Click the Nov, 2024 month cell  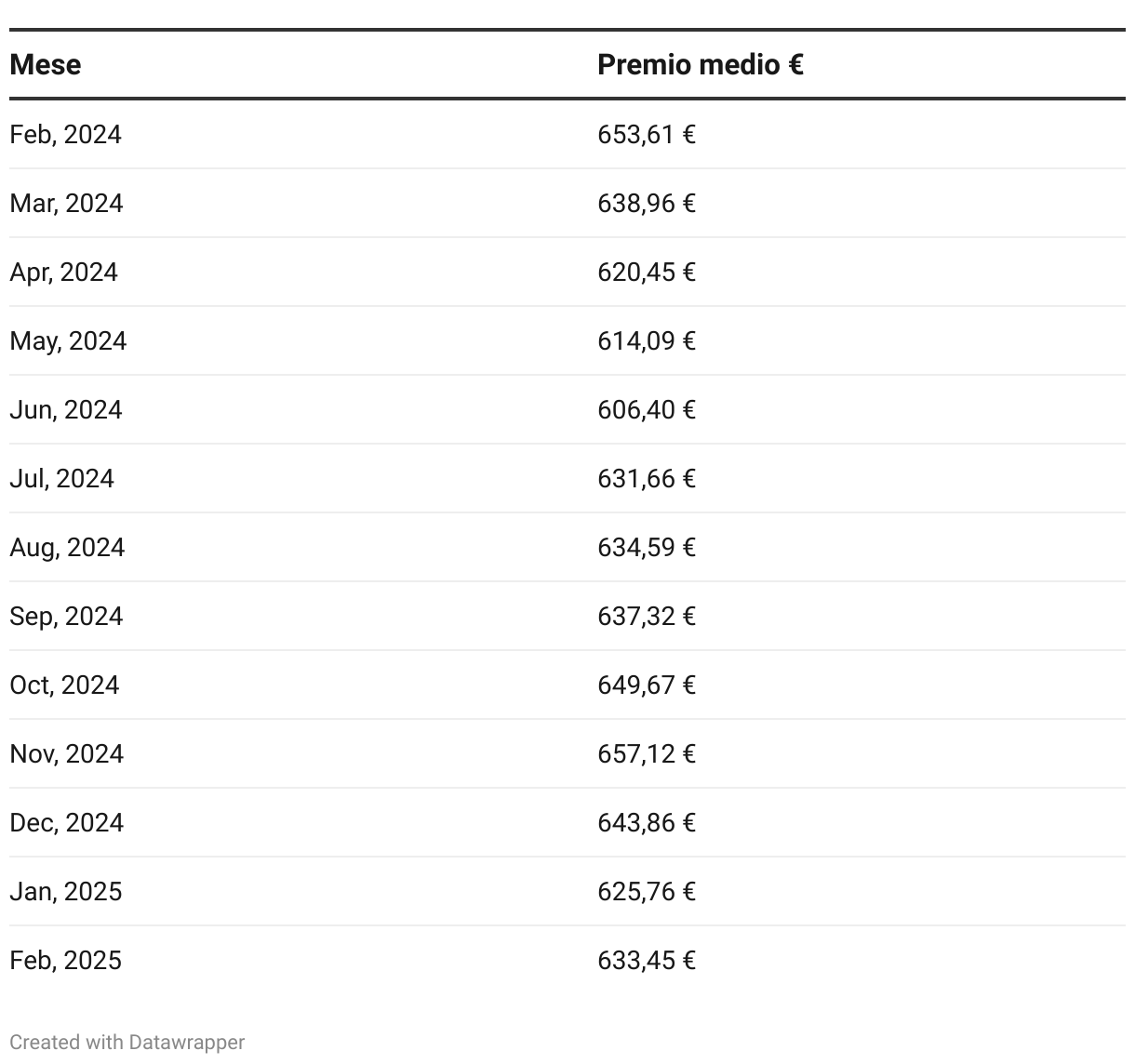(x=67, y=754)
